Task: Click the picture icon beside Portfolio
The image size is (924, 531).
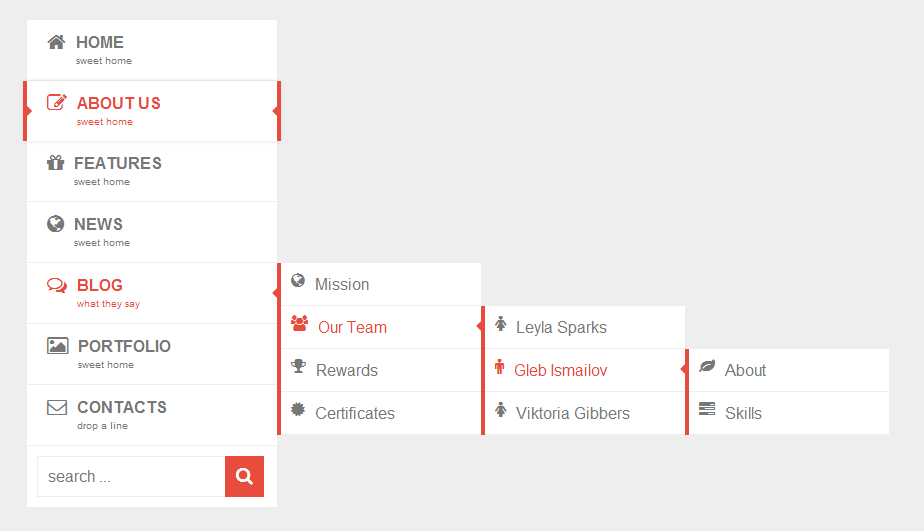Action: click(58, 346)
